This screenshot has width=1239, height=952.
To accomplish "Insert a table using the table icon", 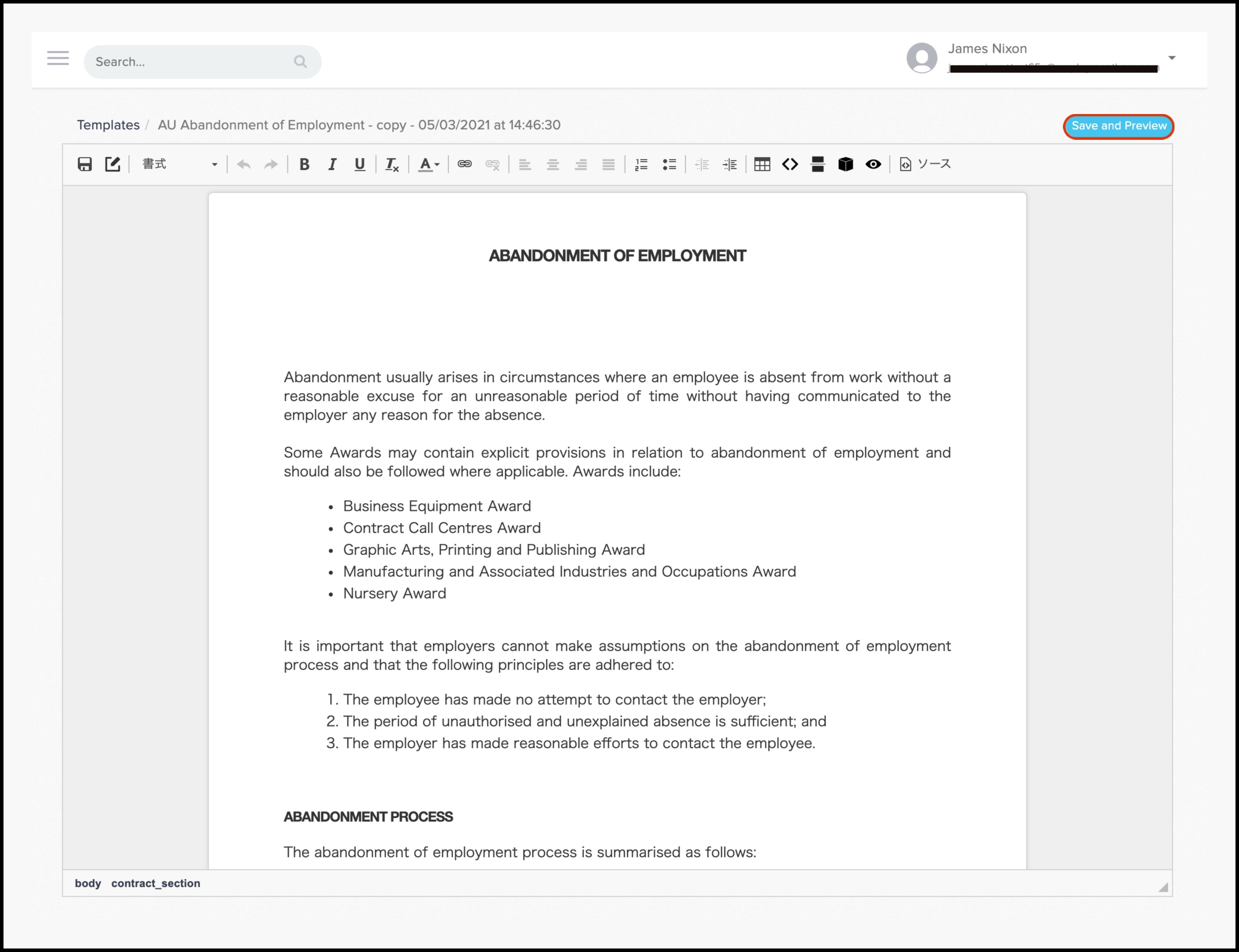I will (762, 164).
